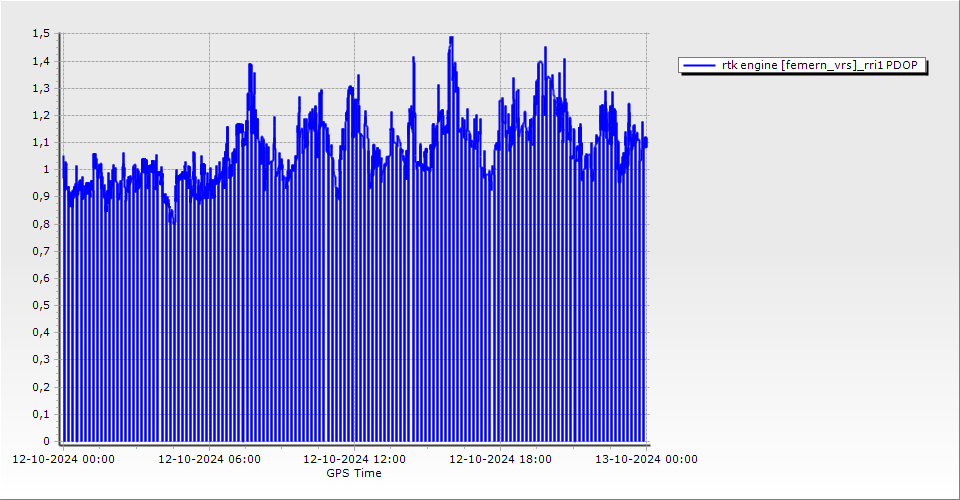The height and width of the screenshot is (500, 960).
Task: Click the 12-10-2024 06:00 time axis label
Action: click(210, 459)
